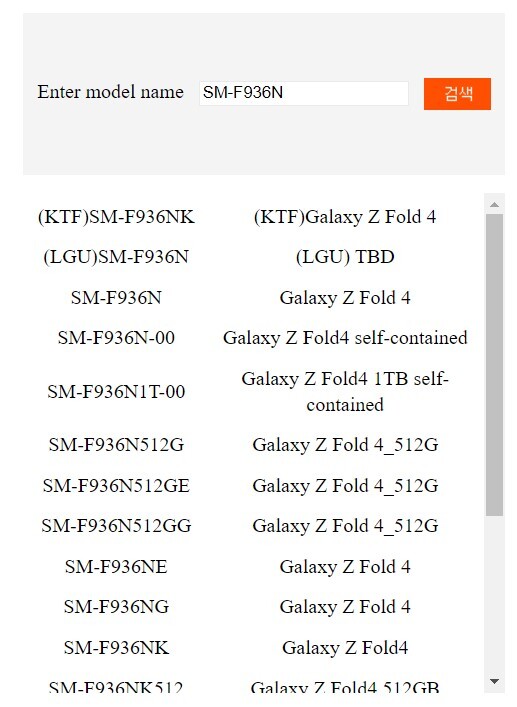Viewport: 517px width, 707px height.
Task: Select the (LGU)SM-F936N entry
Action: [116, 257]
